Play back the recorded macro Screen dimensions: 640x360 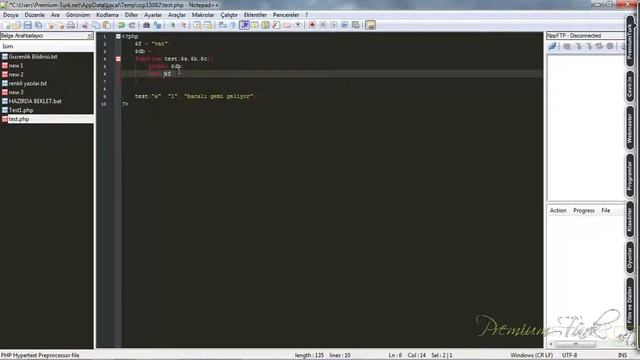pyautogui.click(x=333, y=25)
